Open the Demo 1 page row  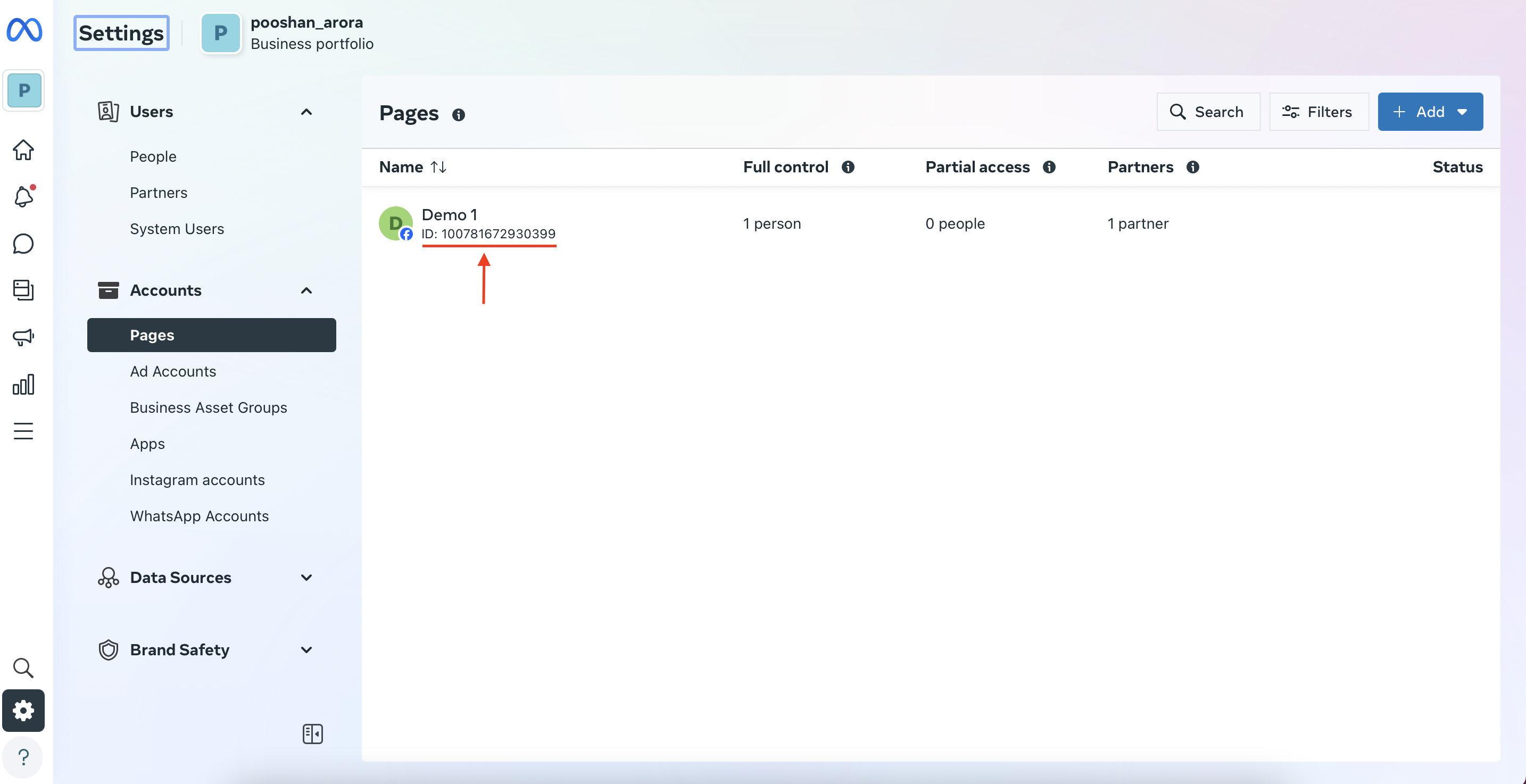(x=931, y=224)
